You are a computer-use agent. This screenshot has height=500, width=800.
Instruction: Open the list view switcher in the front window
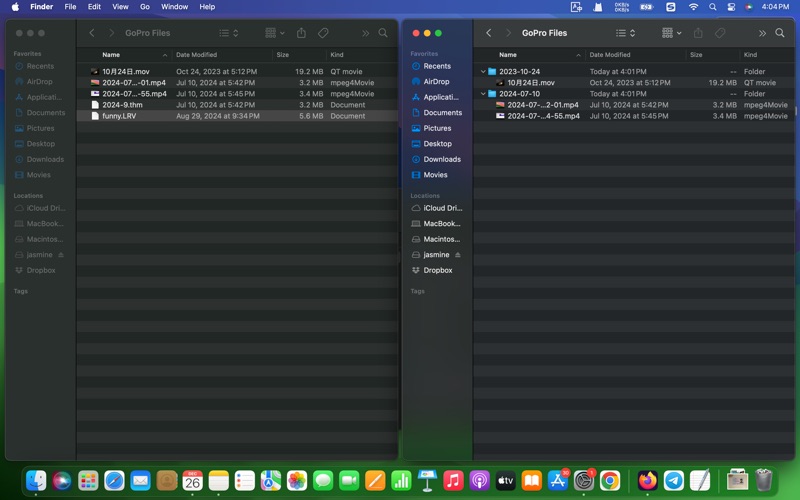click(x=625, y=33)
